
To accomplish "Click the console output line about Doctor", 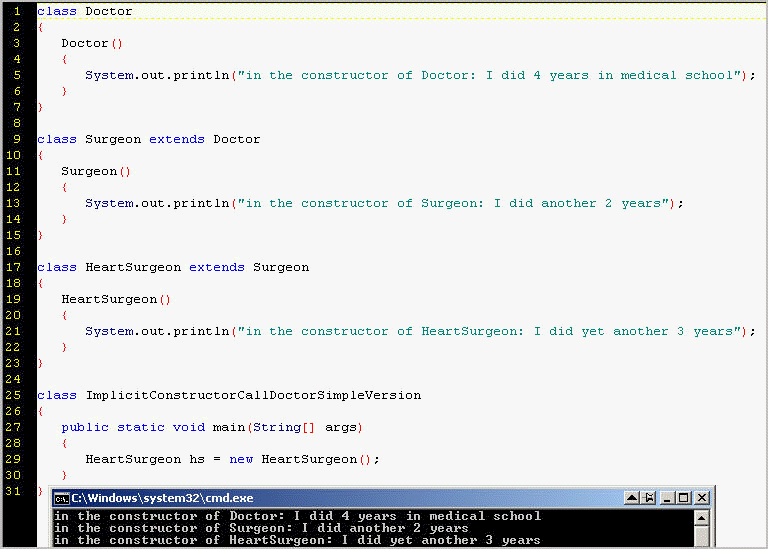I will point(297,516).
